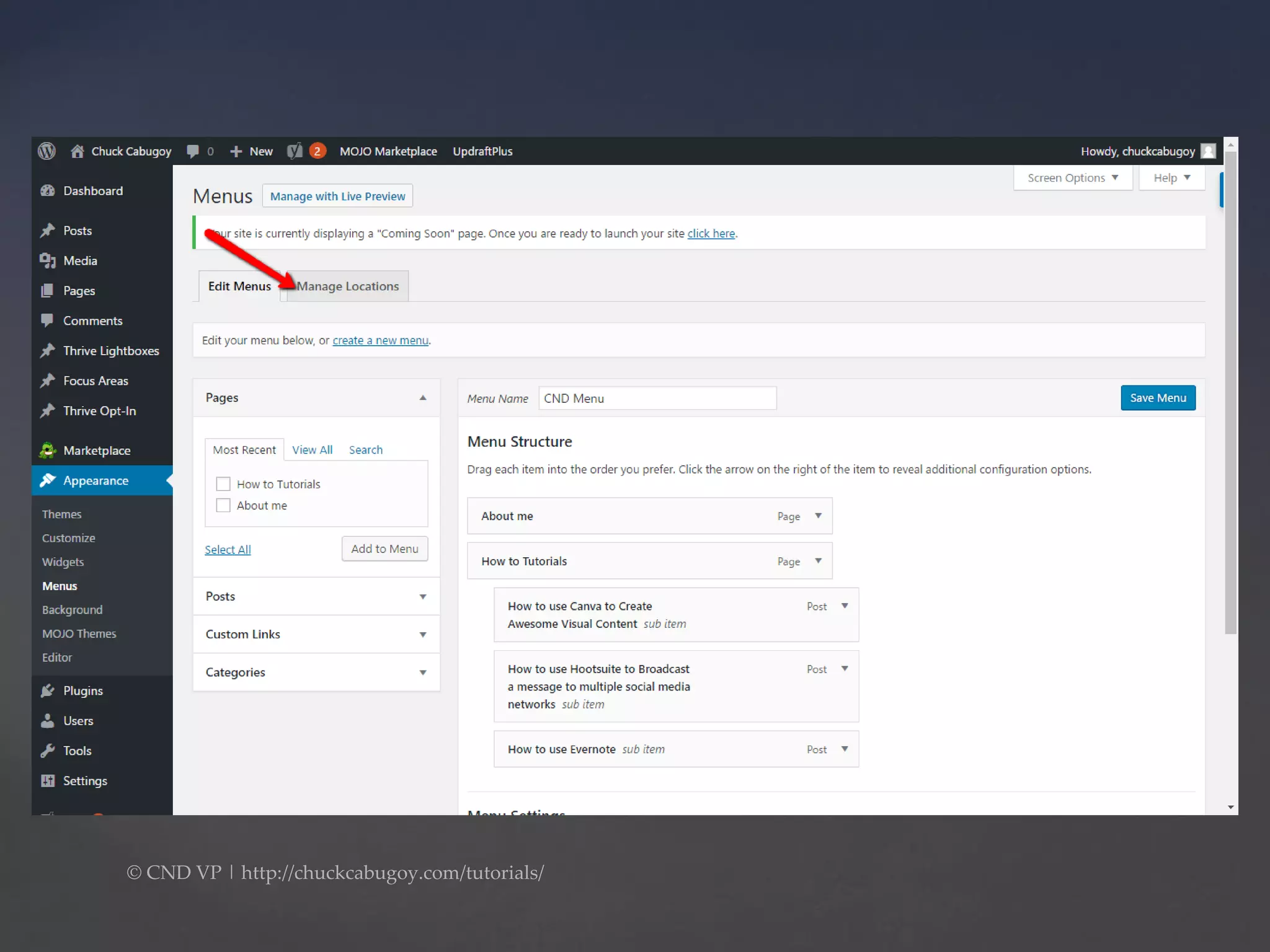Open Background under Appearance
Viewport: 1270px width, 952px height.
[x=72, y=610]
